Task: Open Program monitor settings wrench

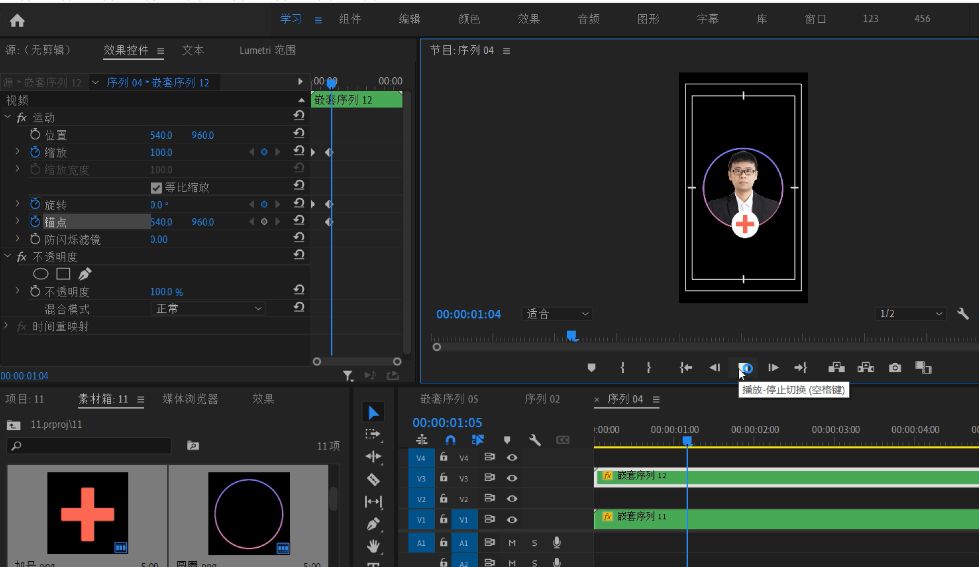Action: coord(963,314)
